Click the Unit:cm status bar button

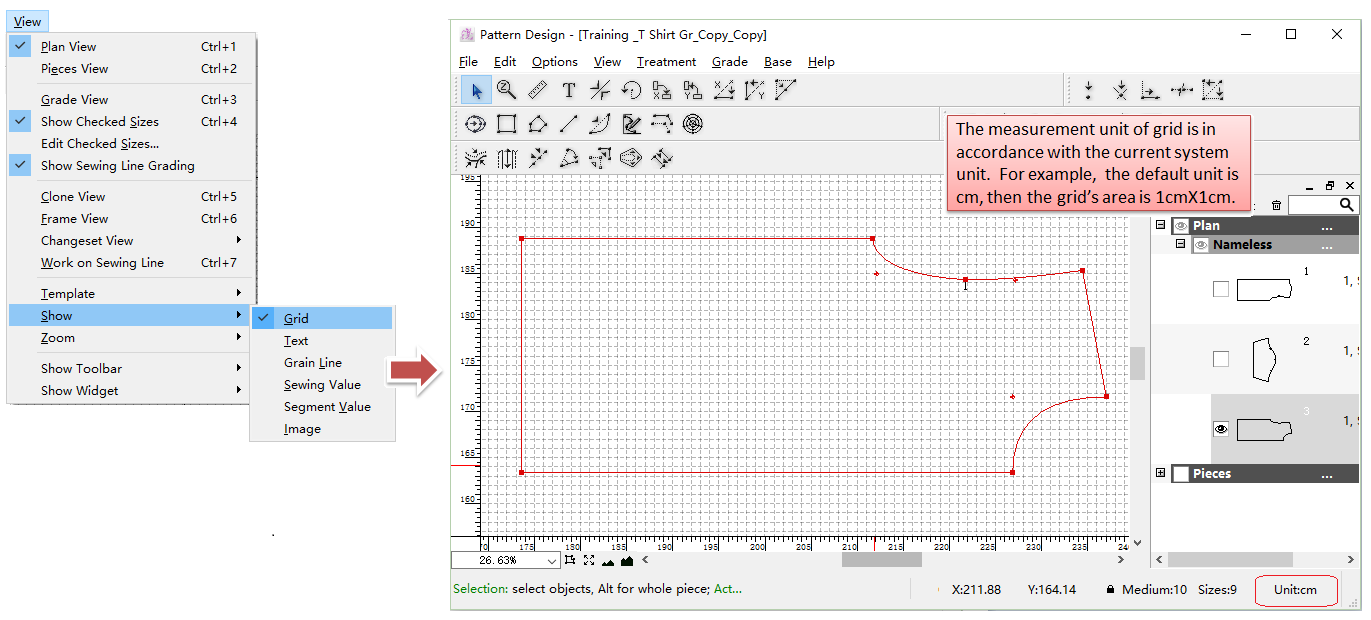tap(1295, 590)
